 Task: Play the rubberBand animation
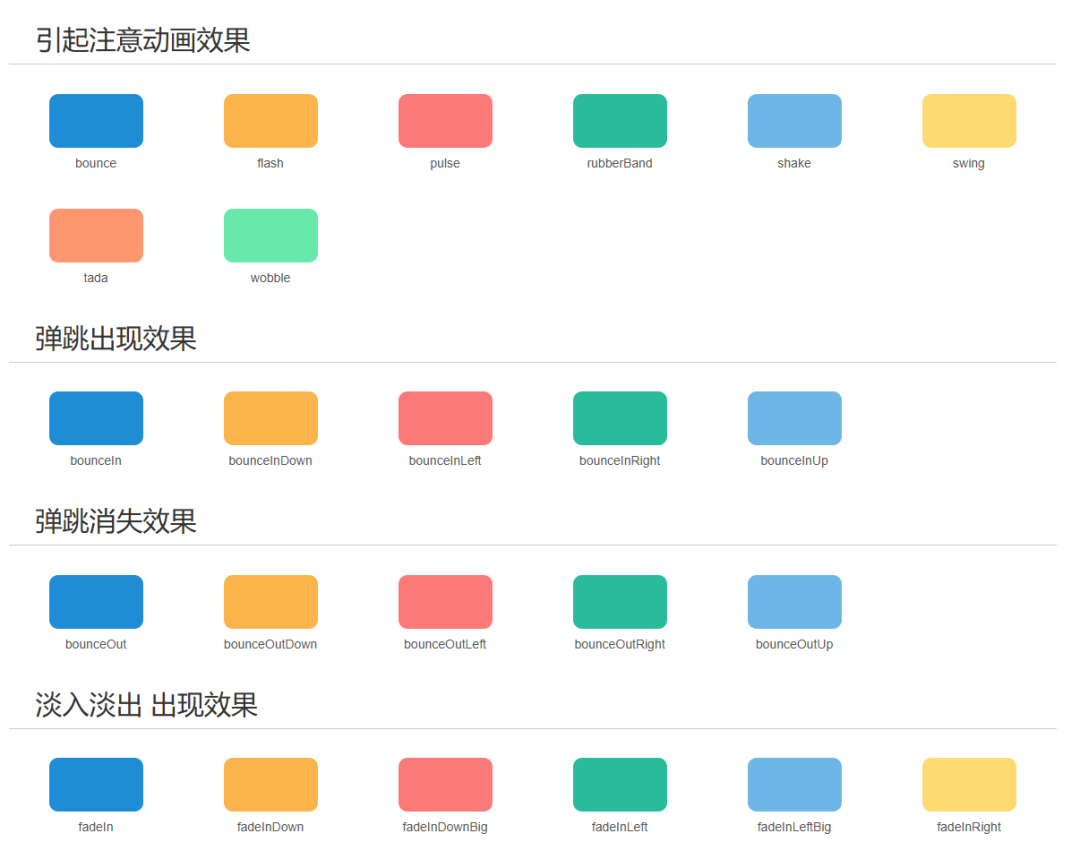(x=620, y=119)
